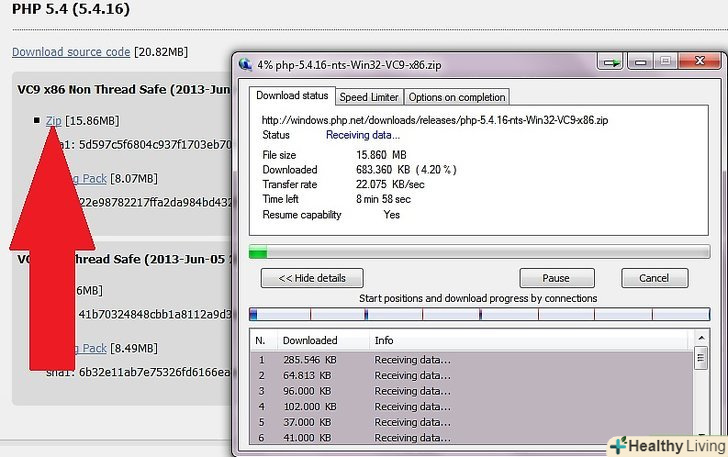The image size is (728, 457).
Task: Click the << Hide details button
Action: [x=312, y=278]
